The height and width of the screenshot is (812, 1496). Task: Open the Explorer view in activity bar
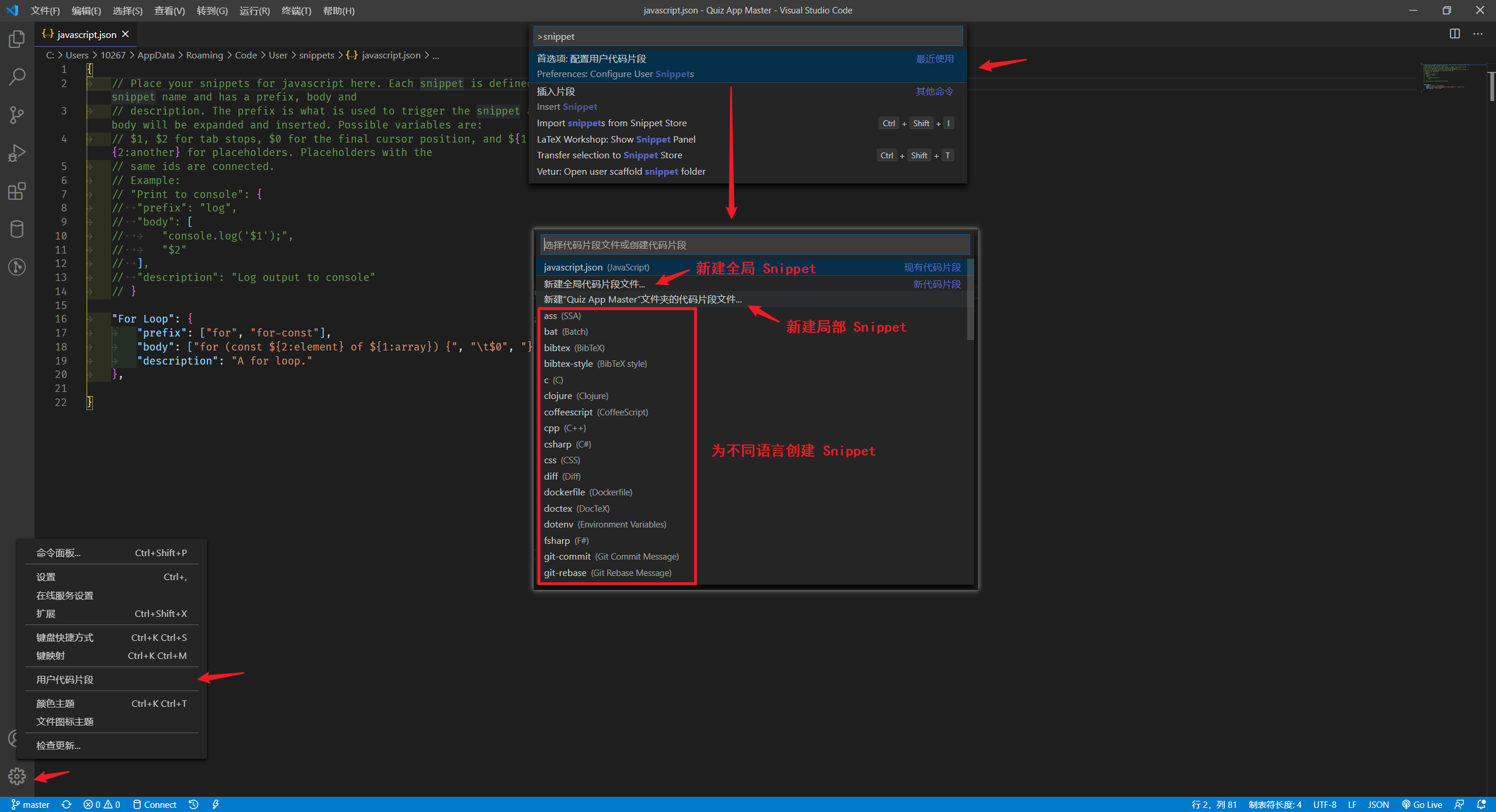pos(17,40)
